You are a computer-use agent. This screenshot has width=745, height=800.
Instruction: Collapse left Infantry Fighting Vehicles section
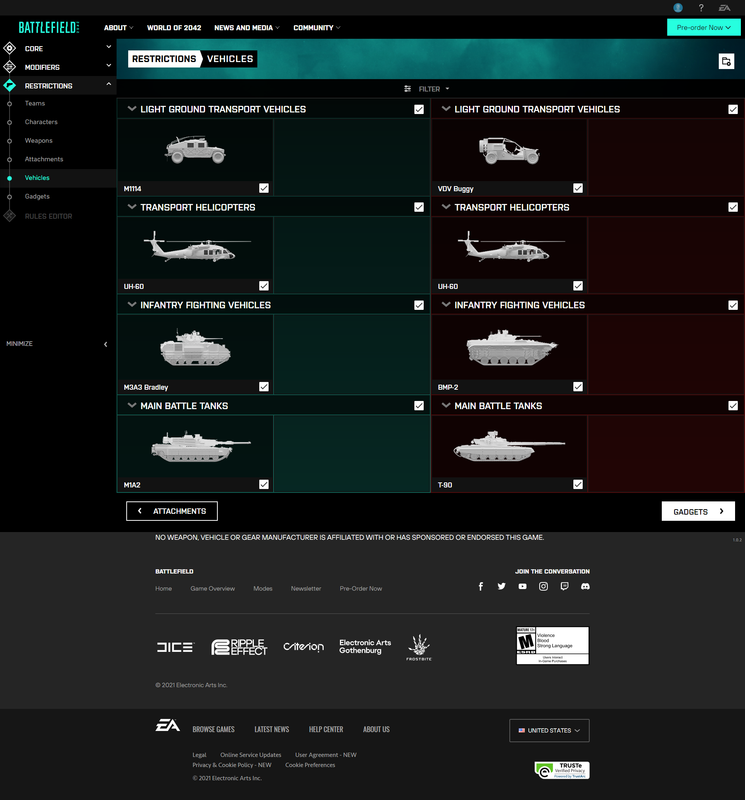coord(132,305)
